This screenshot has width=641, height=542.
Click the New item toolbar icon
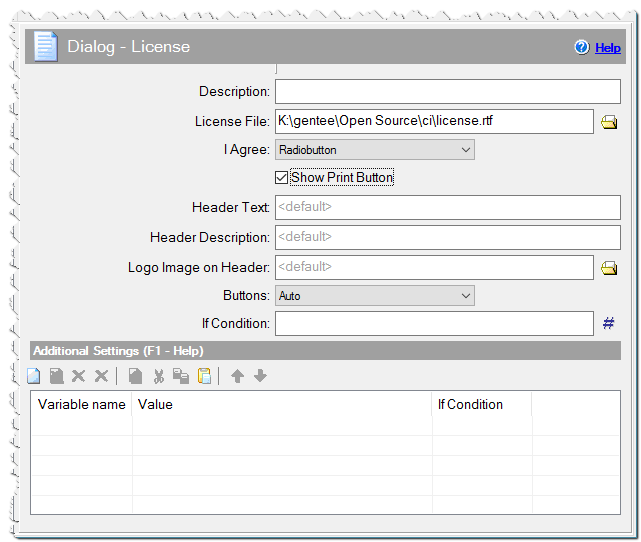pyautogui.click(x=34, y=376)
